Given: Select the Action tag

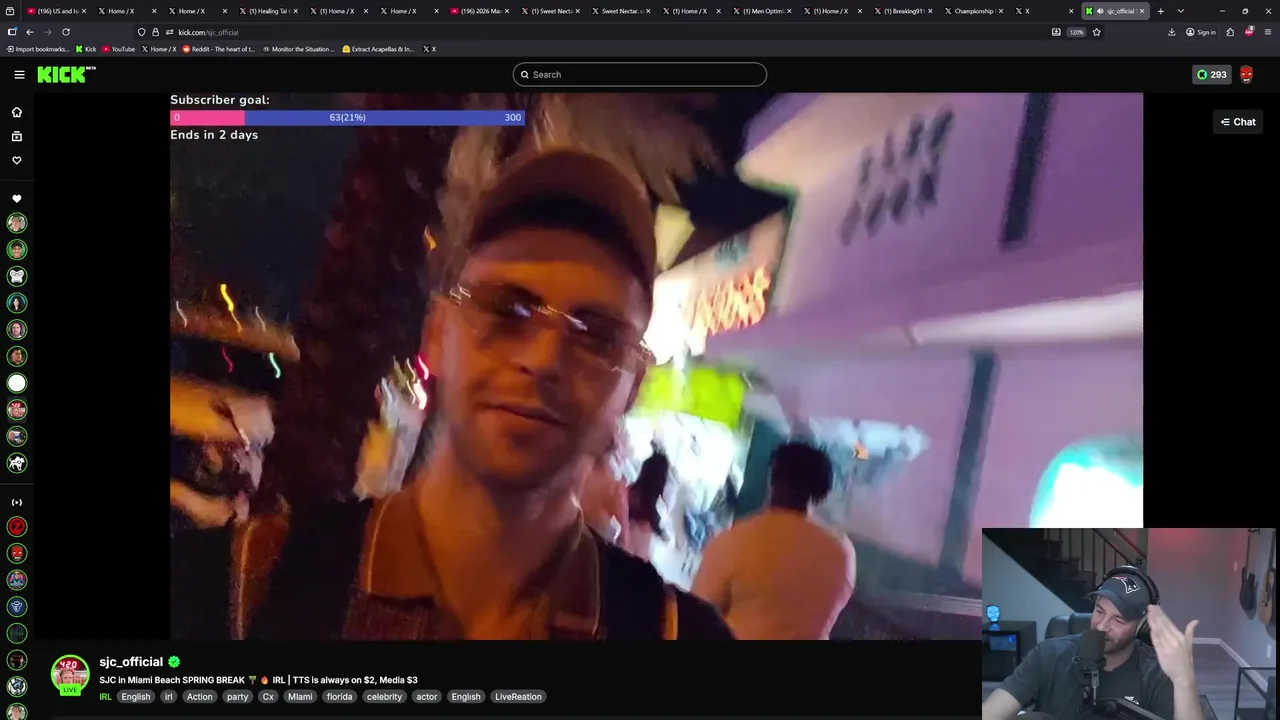Looking at the screenshot, I should pos(200,697).
